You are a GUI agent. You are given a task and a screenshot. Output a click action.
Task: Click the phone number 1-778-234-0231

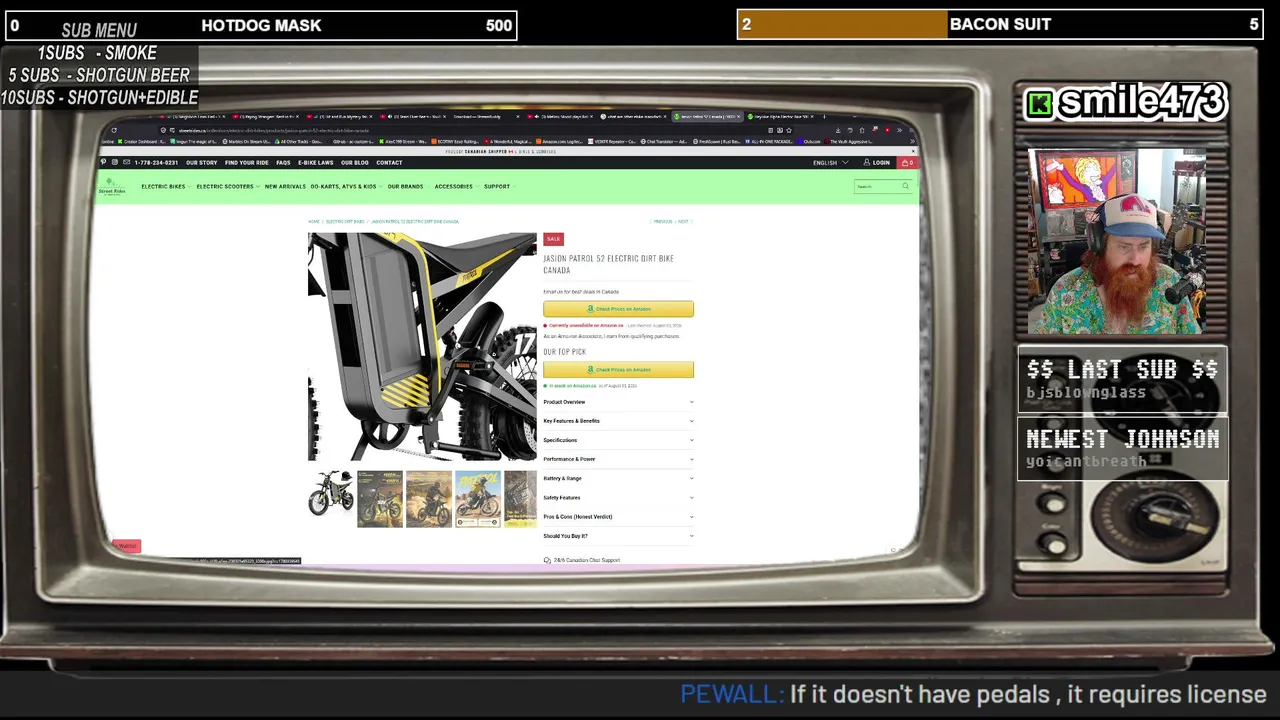[156, 163]
